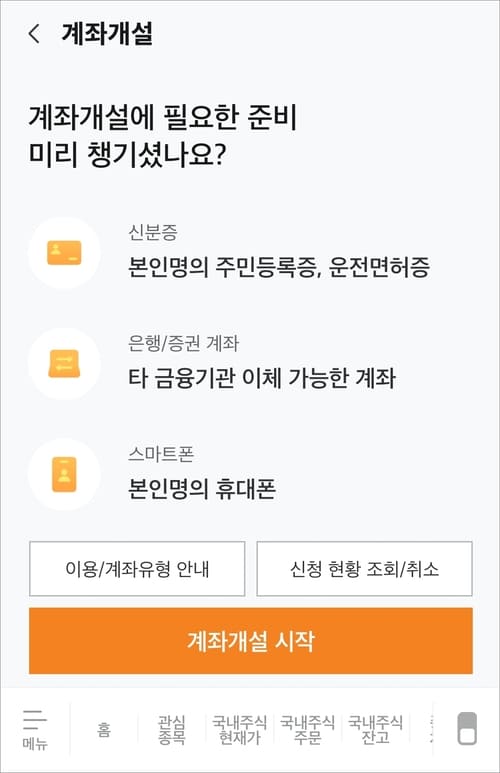
Task: Tap the 신분증 label
Action: click(x=153, y=232)
